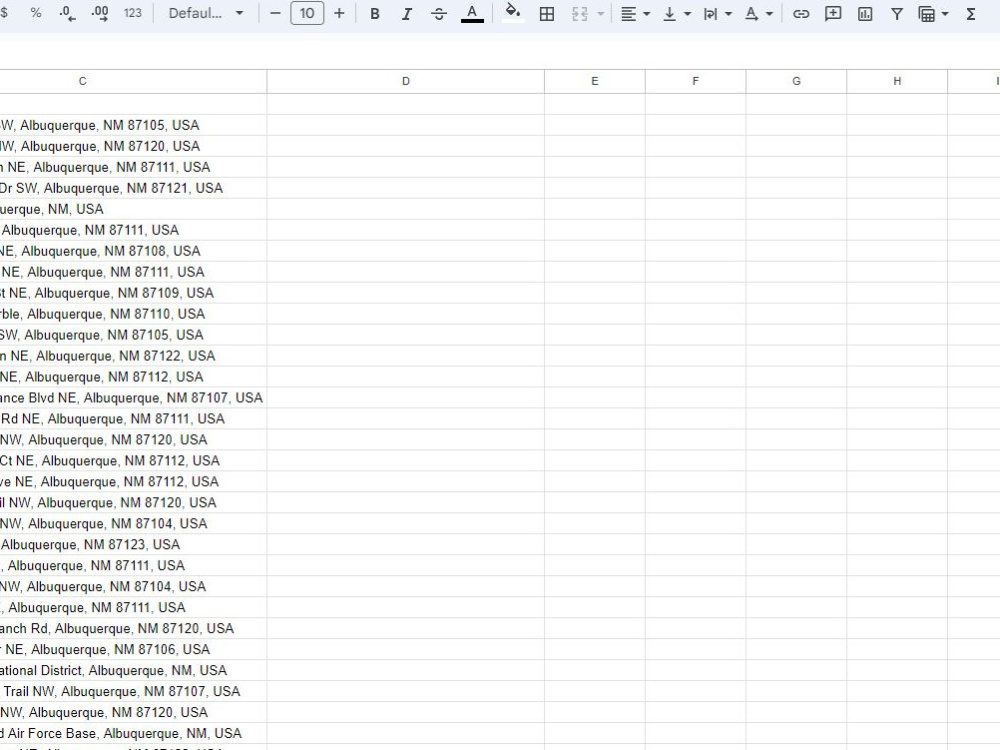Image resolution: width=1000 pixels, height=750 pixels.
Task: Click cell ending 'NM 87106, USA'
Action: (133, 649)
